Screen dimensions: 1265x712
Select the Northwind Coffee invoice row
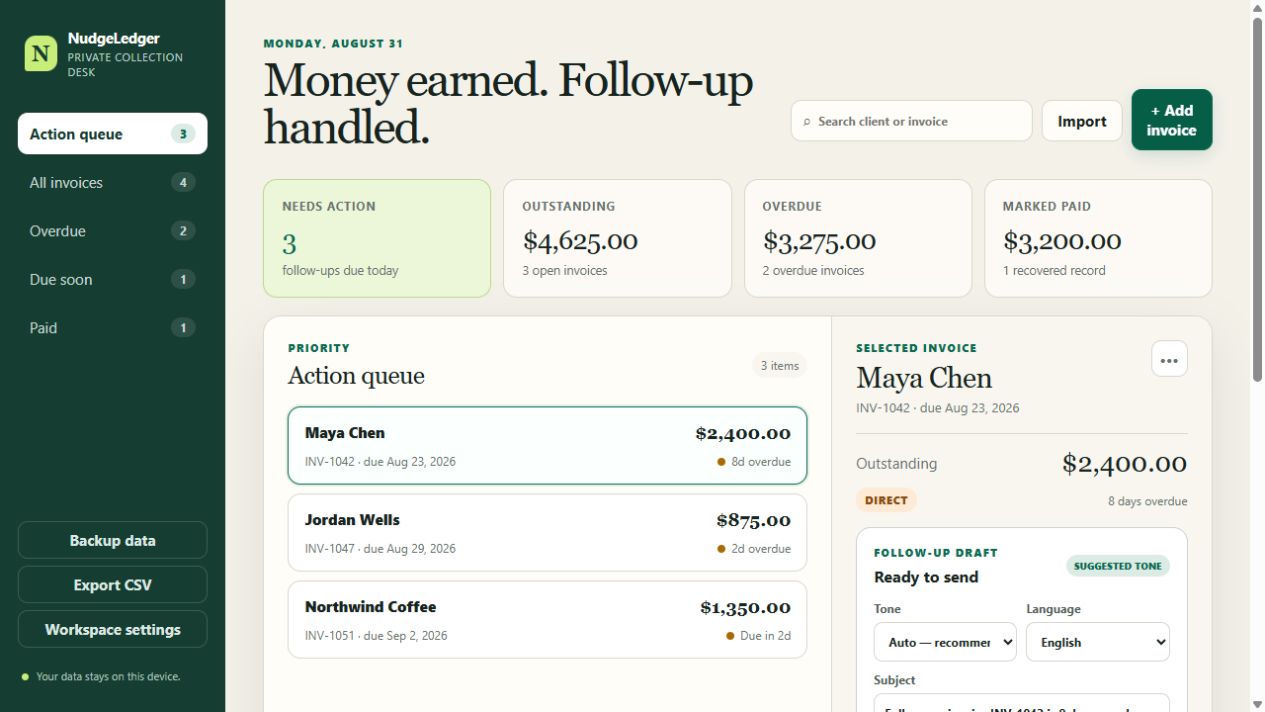(547, 620)
